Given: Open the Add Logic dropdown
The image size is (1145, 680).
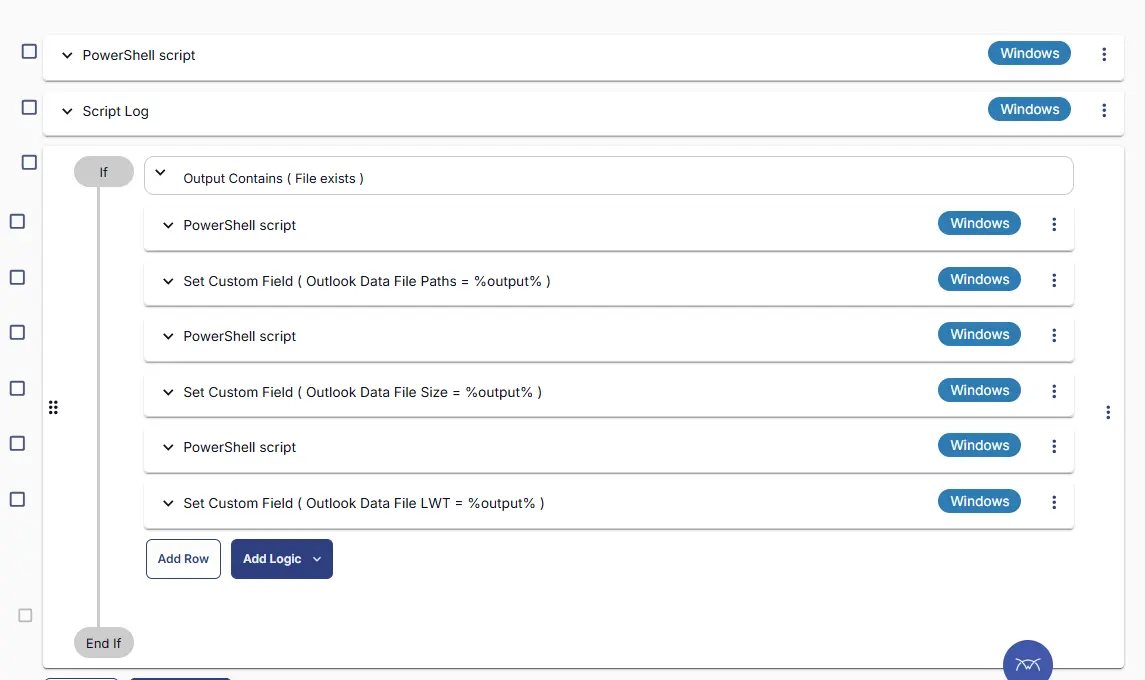Looking at the screenshot, I should 282,559.
